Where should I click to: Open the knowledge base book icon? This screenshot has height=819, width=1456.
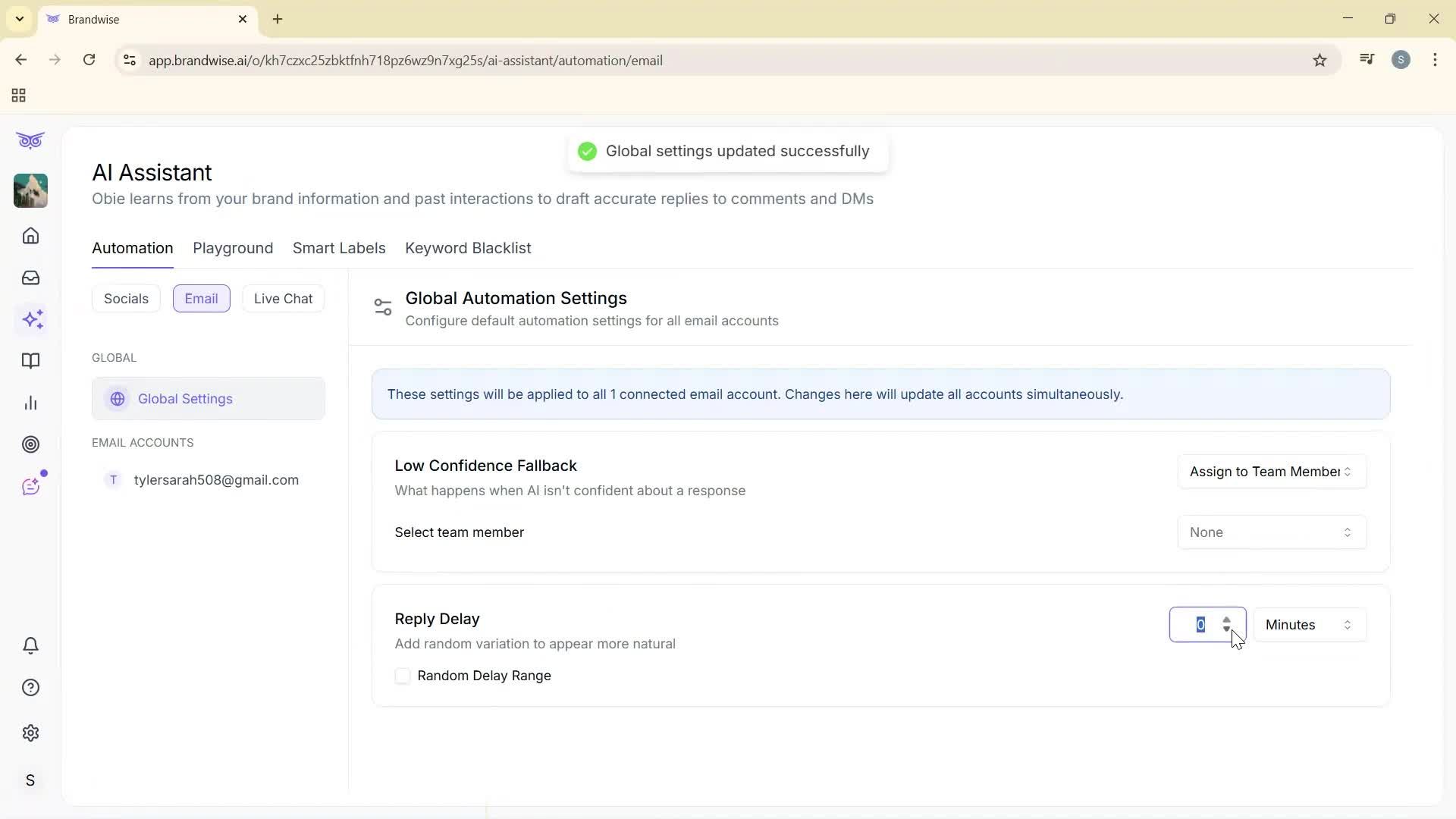[x=30, y=361]
